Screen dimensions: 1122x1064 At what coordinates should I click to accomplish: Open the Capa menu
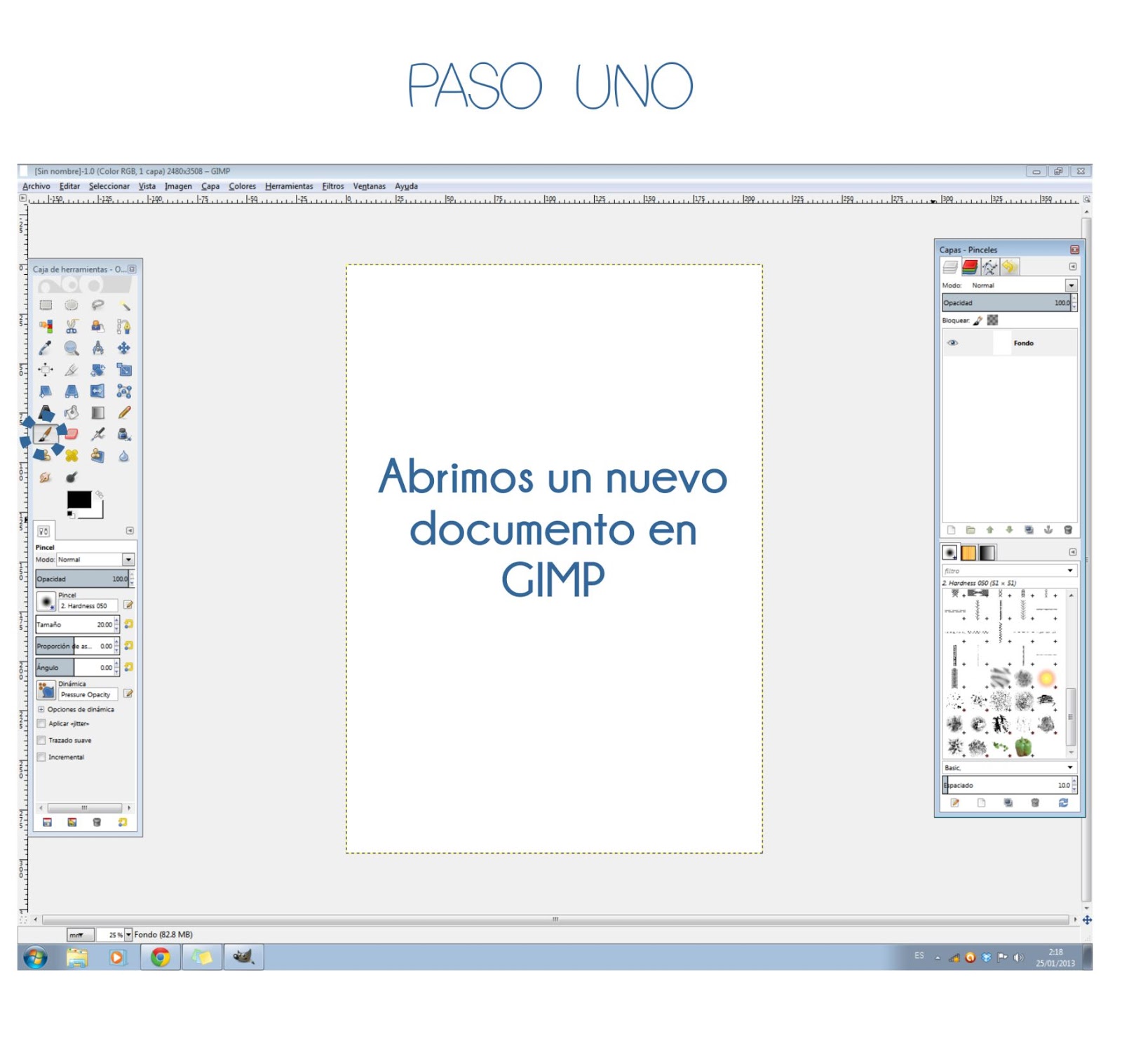point(210,187)
